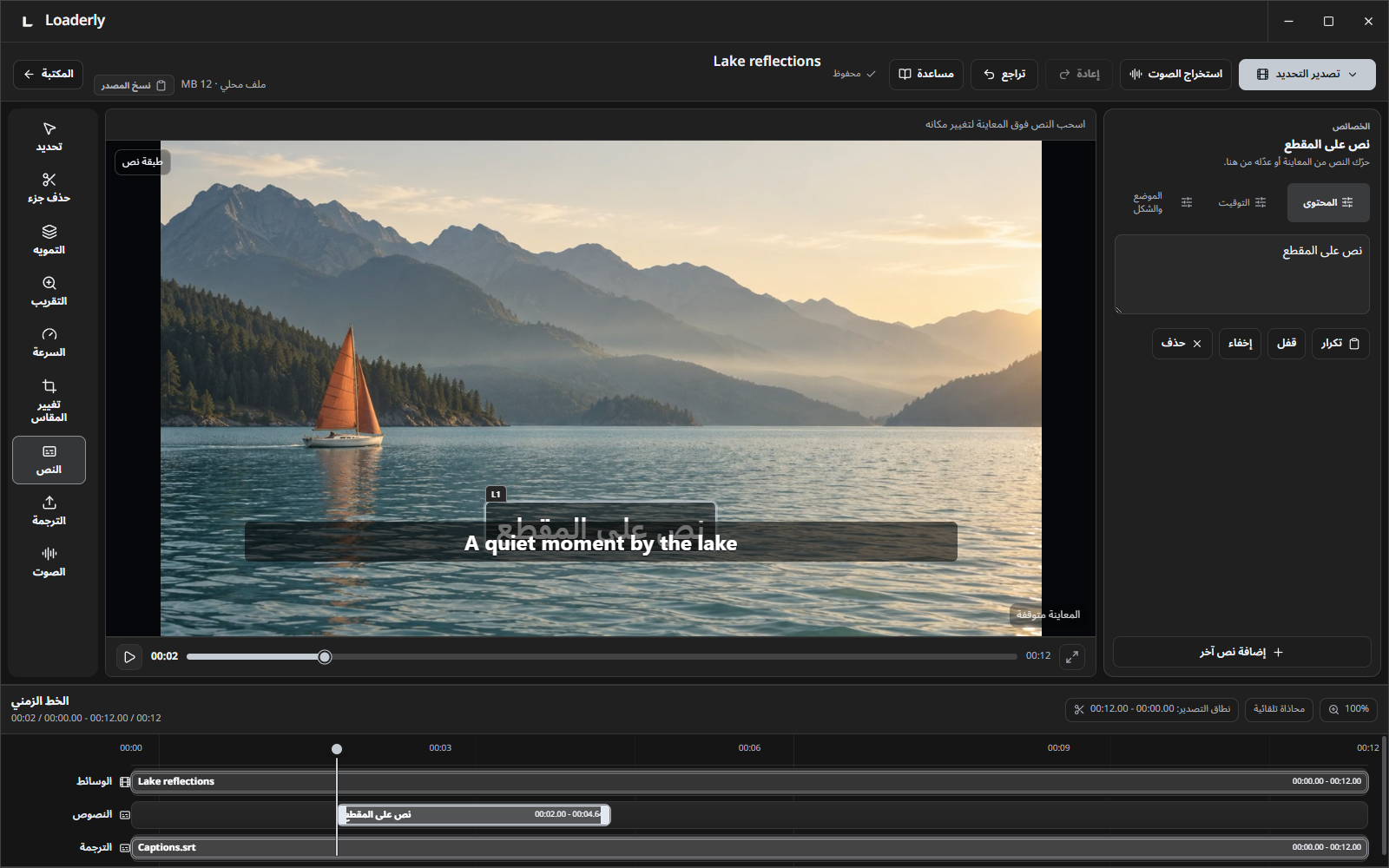Image resolution: width=1389 pixels, height=868 pixels.
Task: Click the 00:06 timeline ruler mark
Action: [749, 748]
